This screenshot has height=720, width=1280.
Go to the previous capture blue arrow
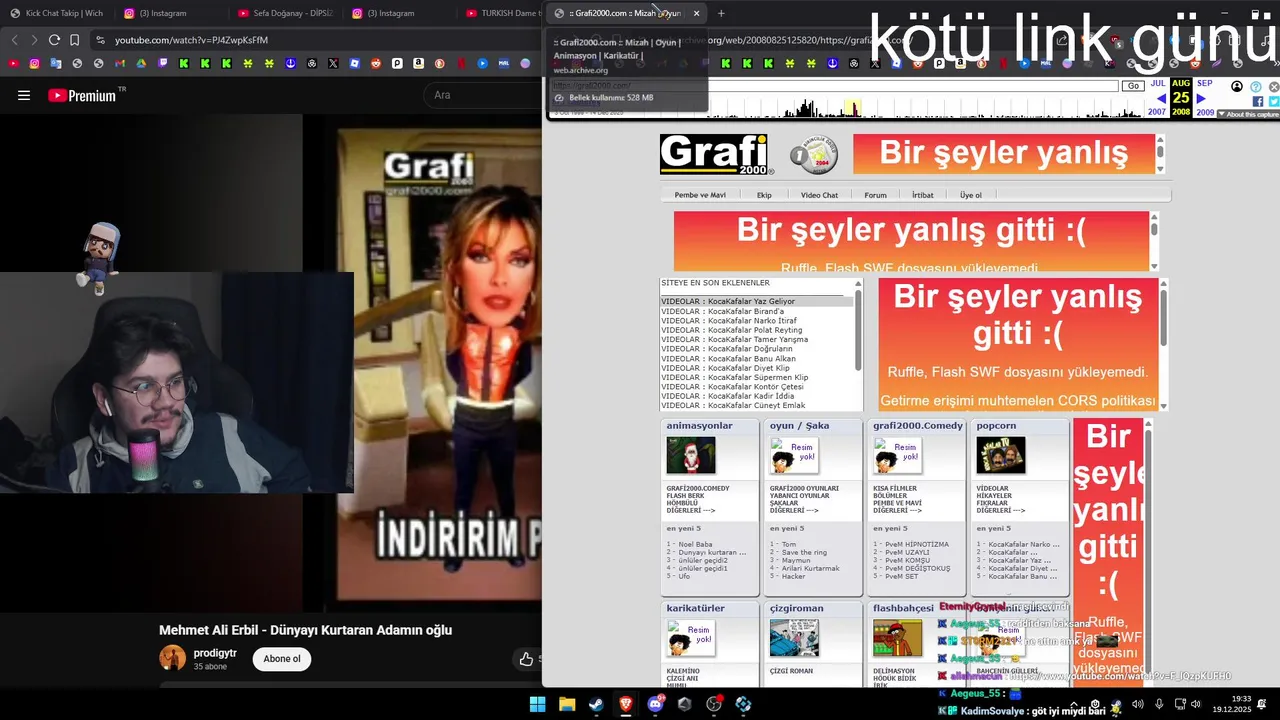click(1161, 98)
